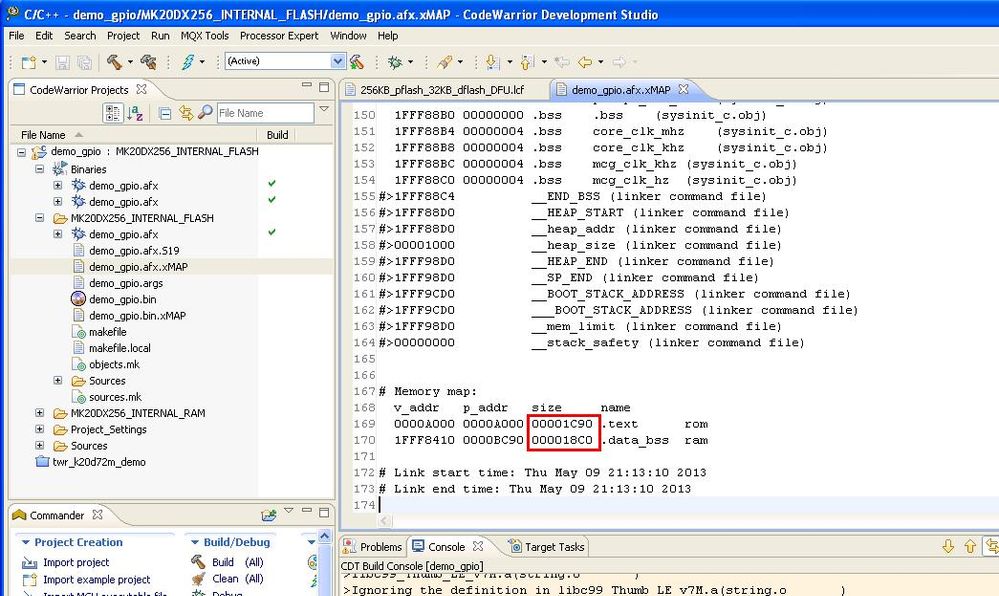Image resolution: width=999 pixels, height=596 pixels.
Task: Switch to the Target Tasks tab
Action: 547,546
